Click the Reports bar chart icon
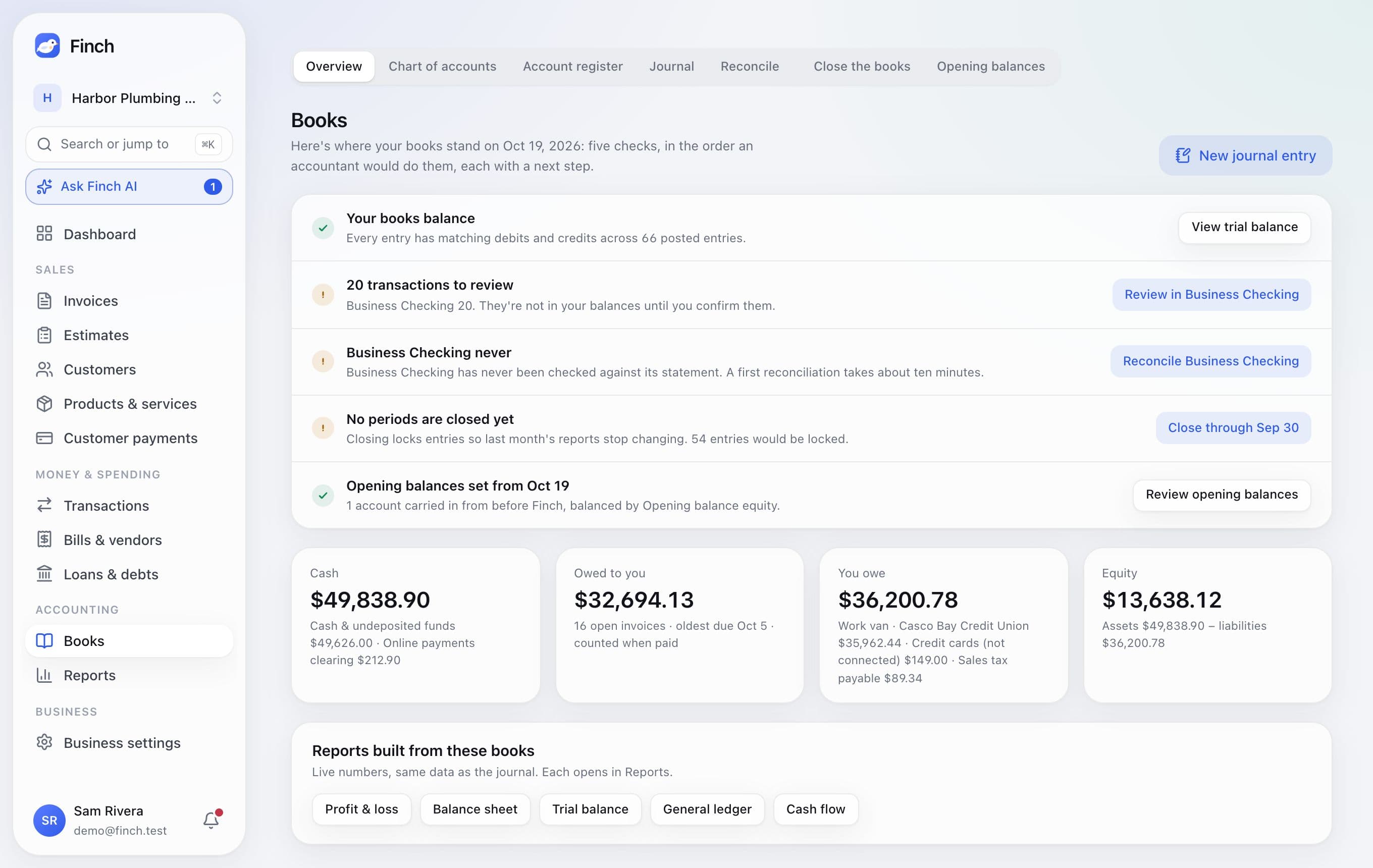The width and height of the screenshot is (1373, 868). (x=44, y=675)
